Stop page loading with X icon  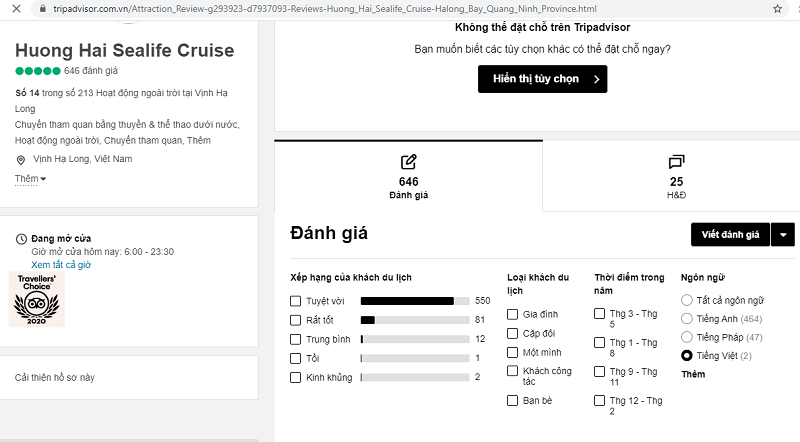(x=16, y=9)
